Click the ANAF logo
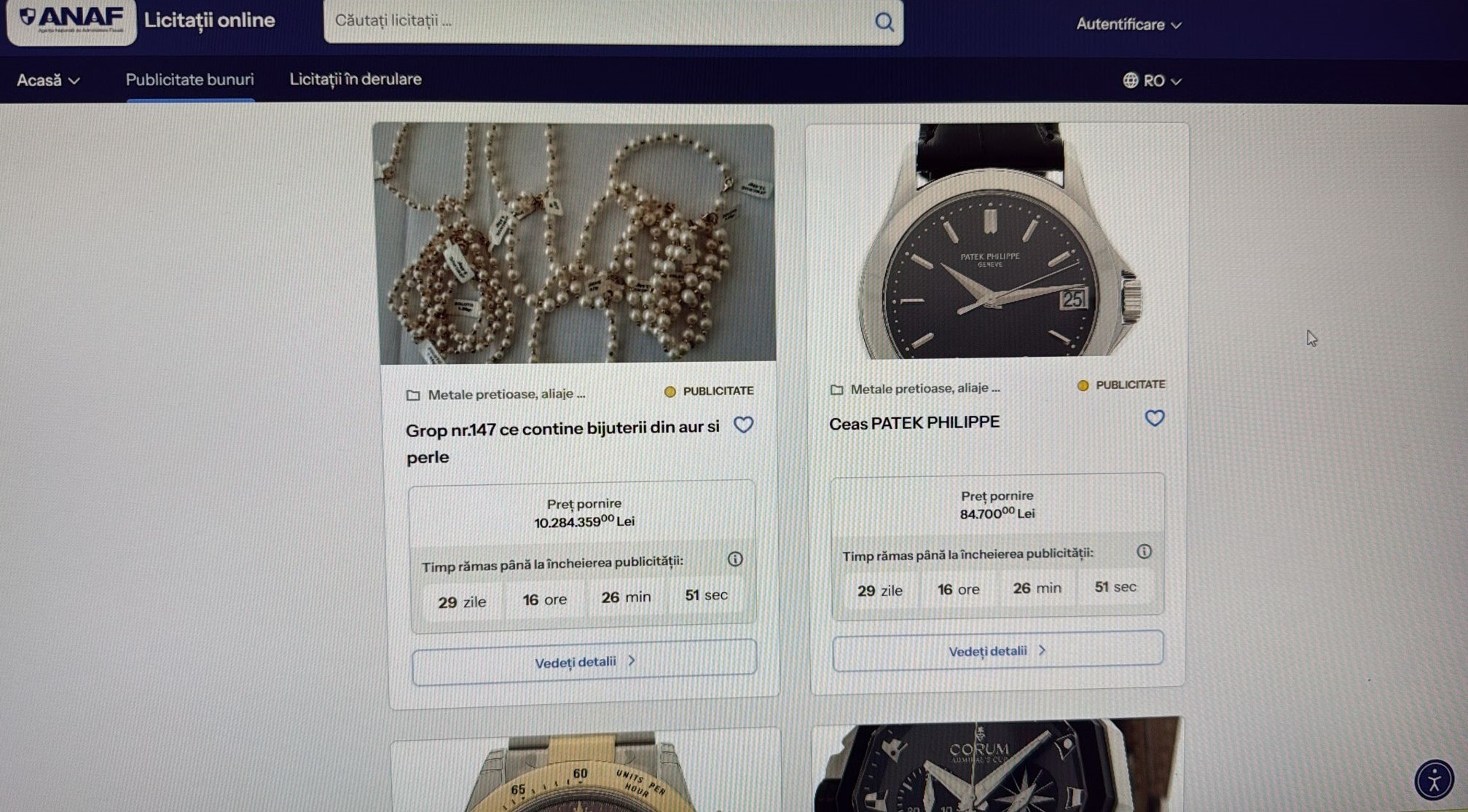The height and width of the screenshot is (812, 1468). (x=71, y=20)
